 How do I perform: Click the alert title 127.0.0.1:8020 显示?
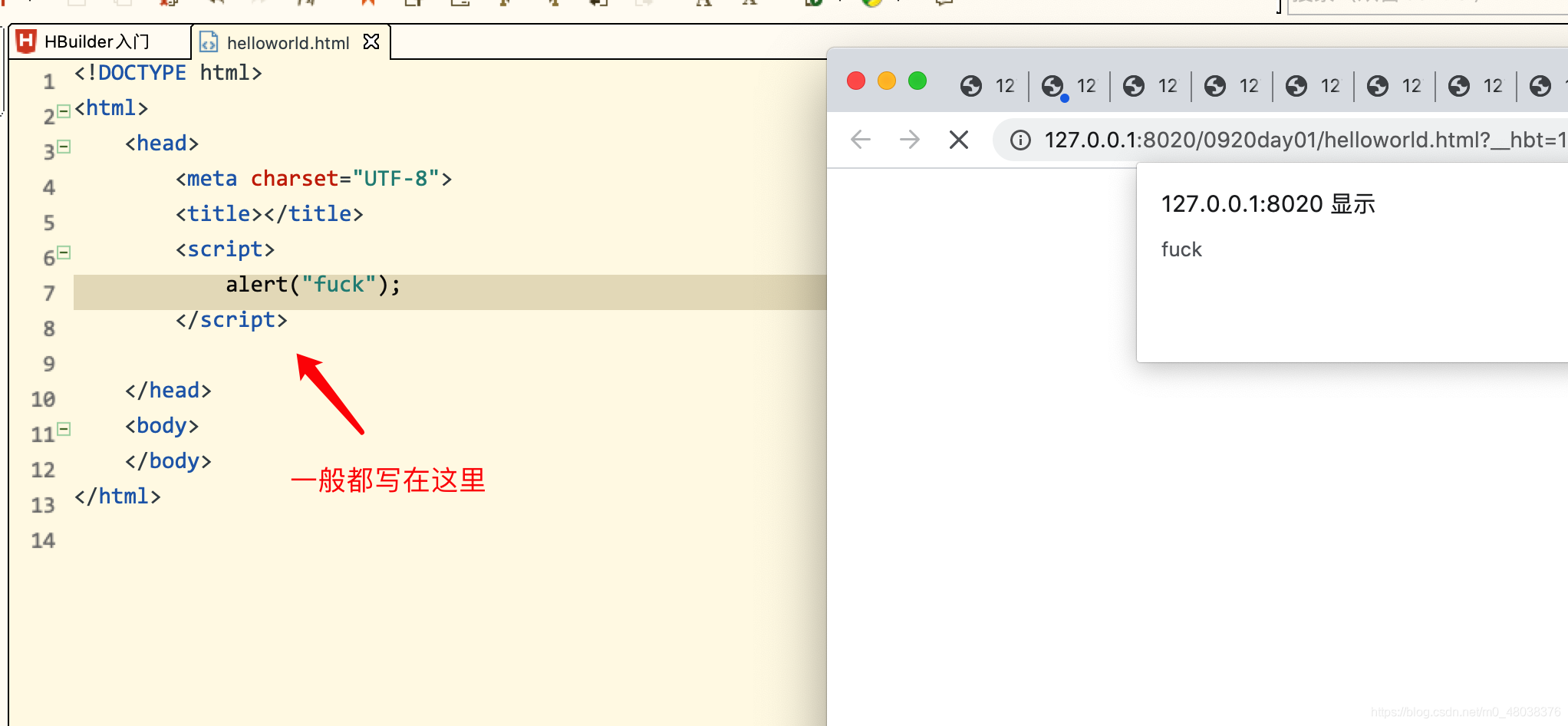tap(1268, 204)
